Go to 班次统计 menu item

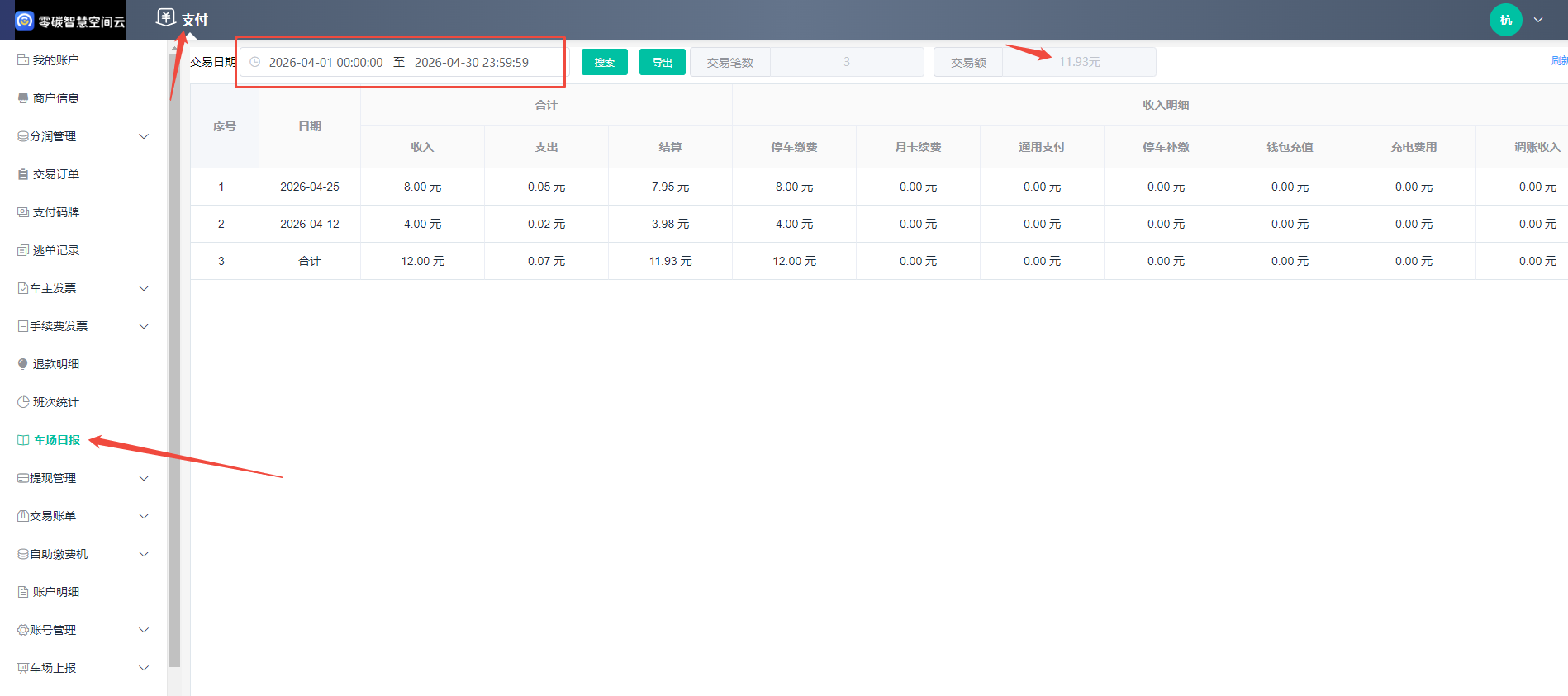point(56,402)
